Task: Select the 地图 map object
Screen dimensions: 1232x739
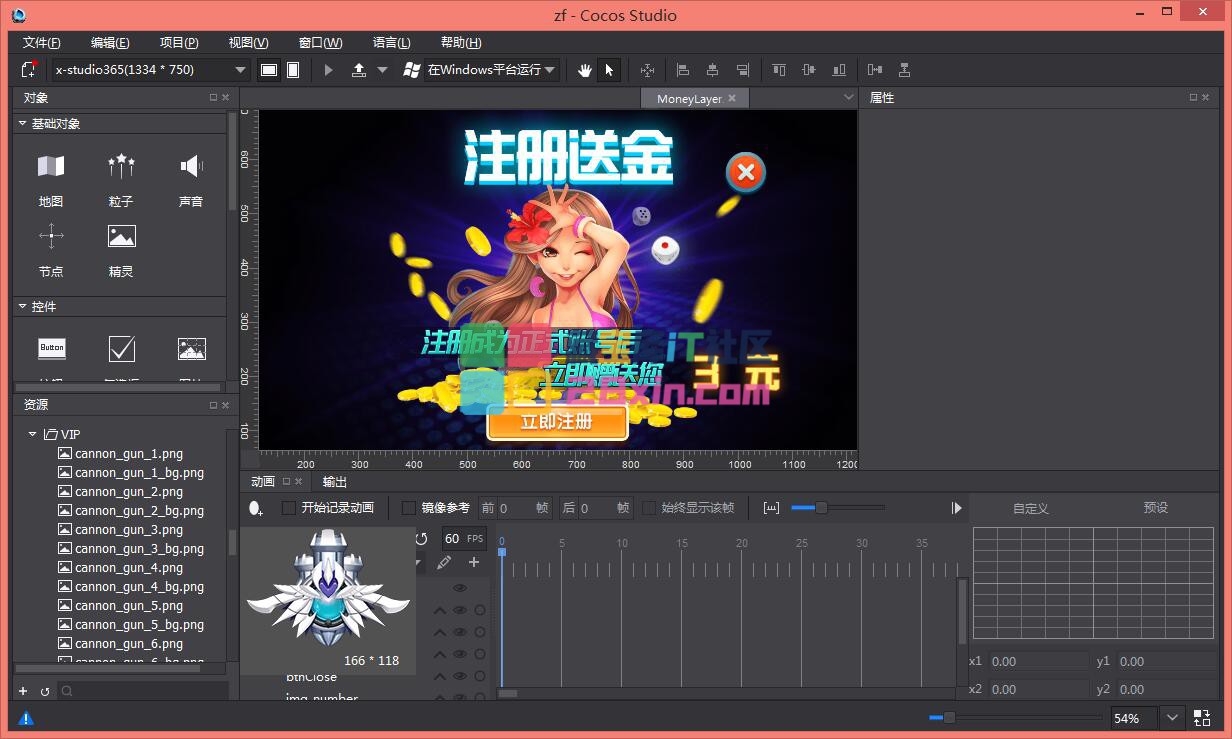Action: (51, 180)
